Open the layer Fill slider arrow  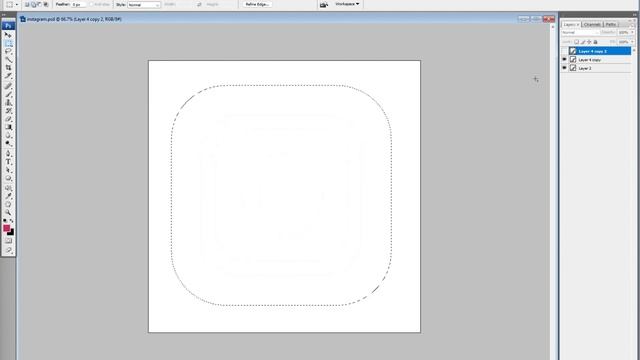point(632,42)
